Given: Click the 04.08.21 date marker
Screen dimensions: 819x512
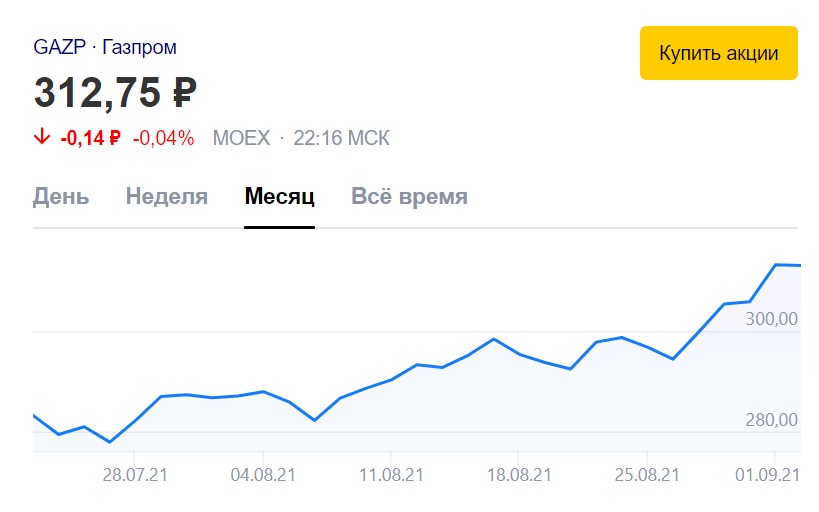Looking at the screenshot, I should 263,475.
